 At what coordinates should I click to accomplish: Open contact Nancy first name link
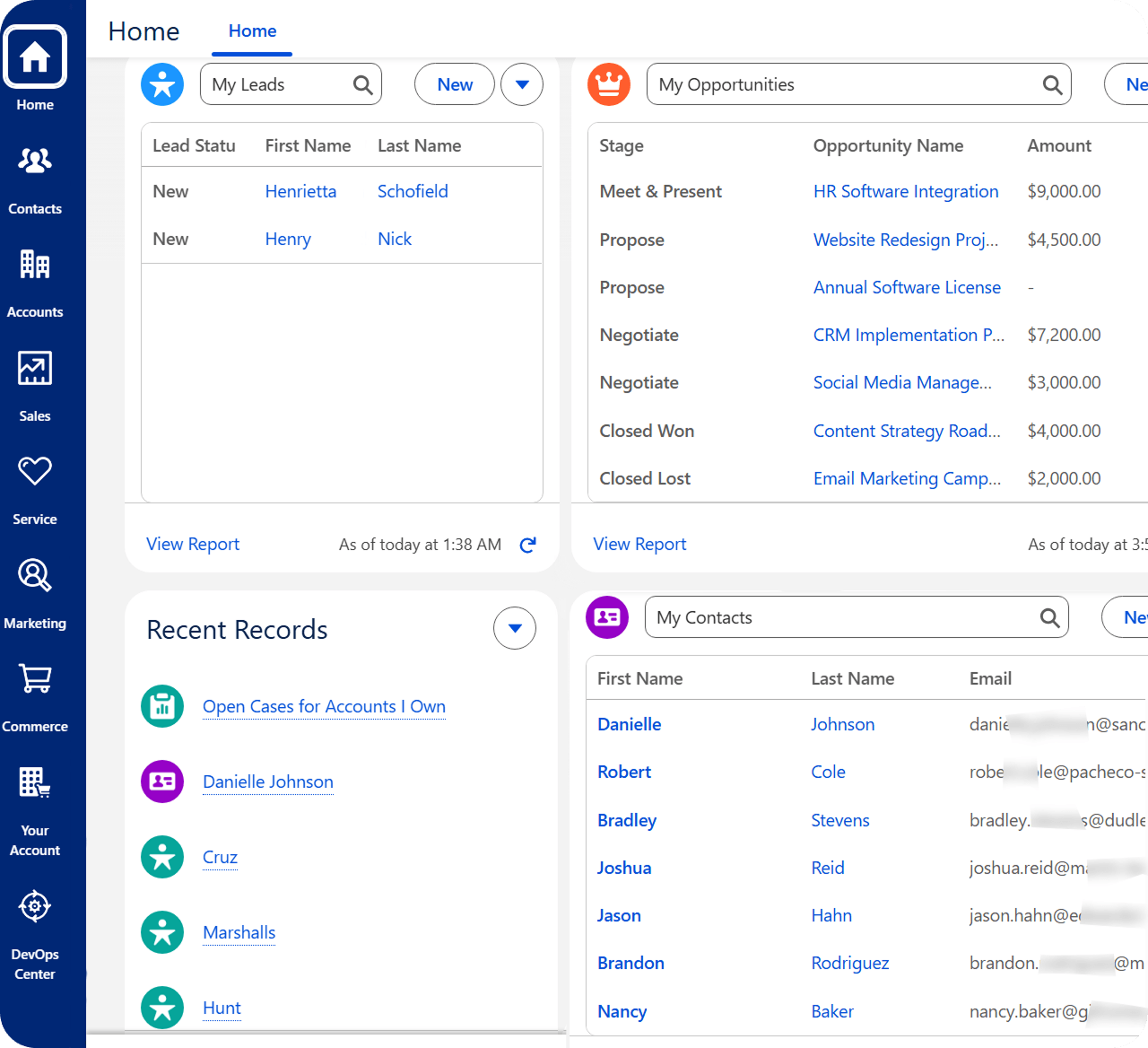[622, 1011]
